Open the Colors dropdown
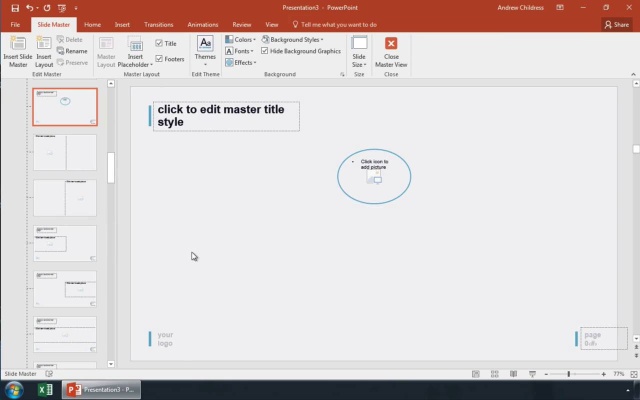 240,40
